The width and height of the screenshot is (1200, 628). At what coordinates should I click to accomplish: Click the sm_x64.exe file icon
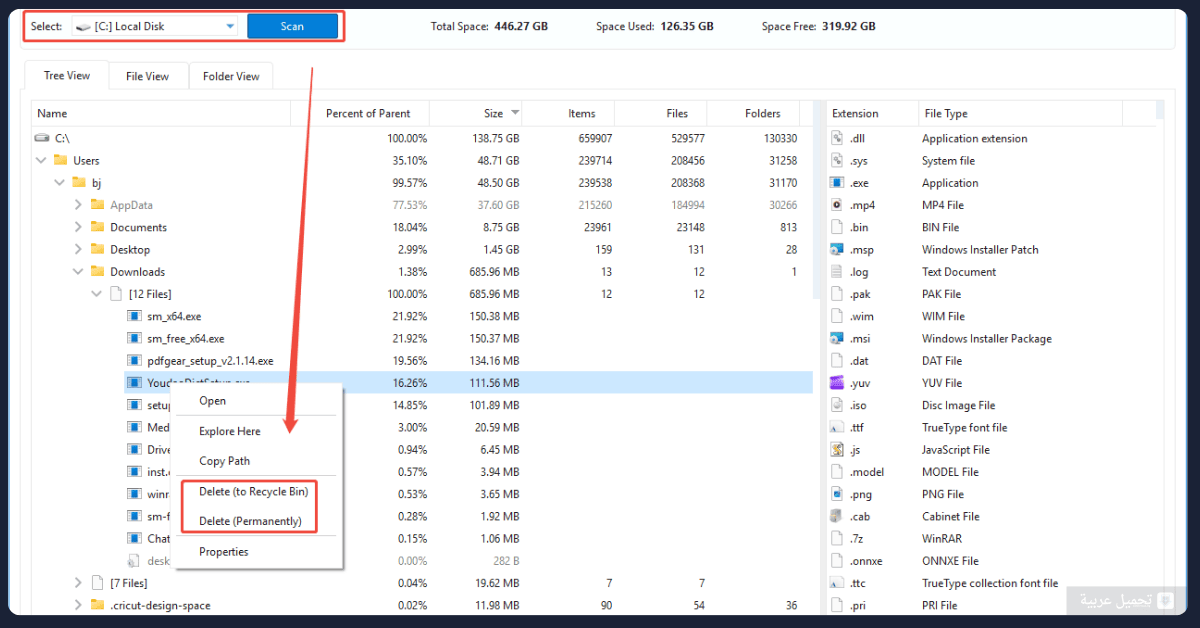[134, 316]
